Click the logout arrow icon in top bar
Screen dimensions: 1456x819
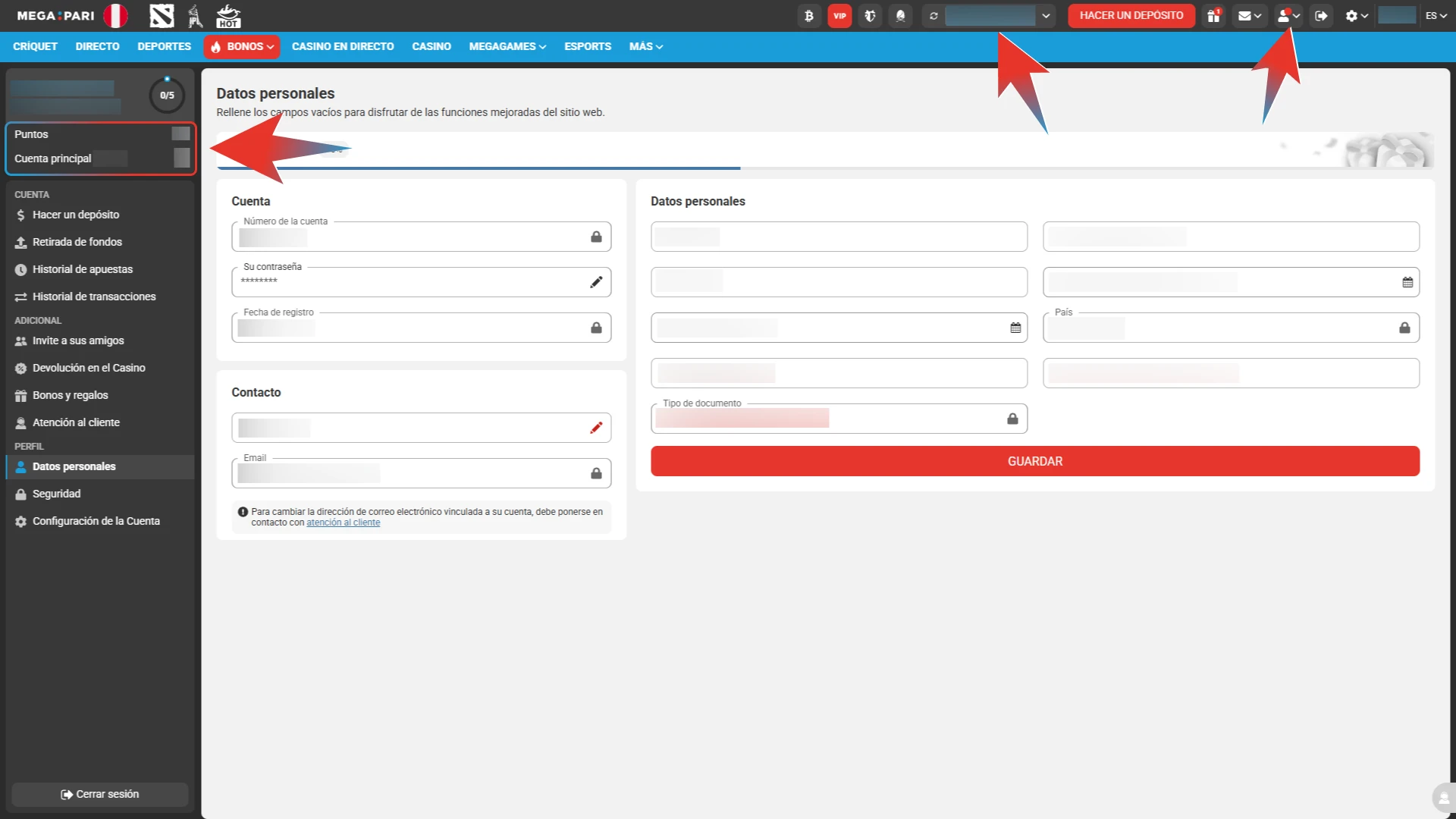point(1321,15)
